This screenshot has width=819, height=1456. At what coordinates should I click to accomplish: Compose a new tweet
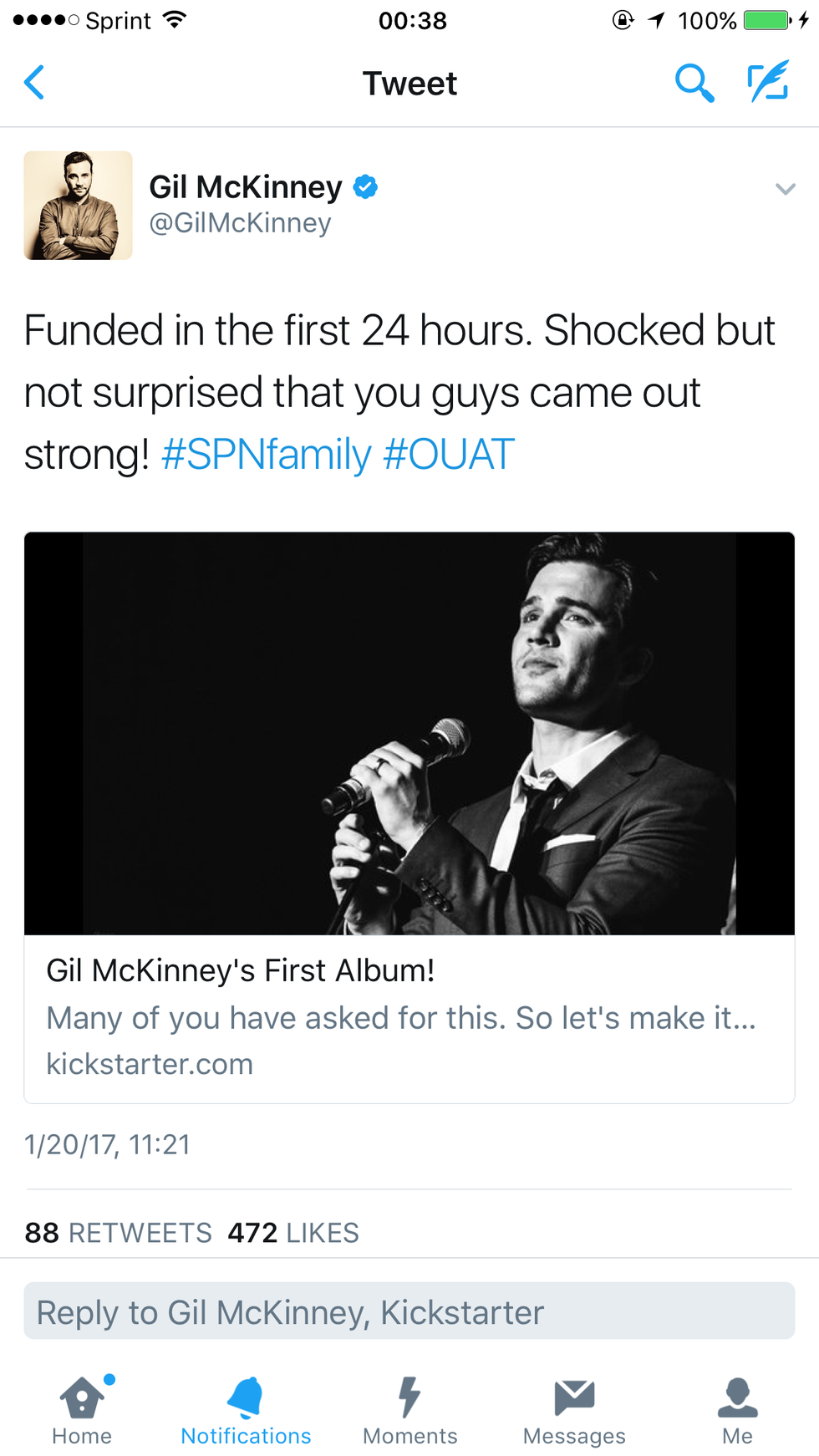(768, 81)
